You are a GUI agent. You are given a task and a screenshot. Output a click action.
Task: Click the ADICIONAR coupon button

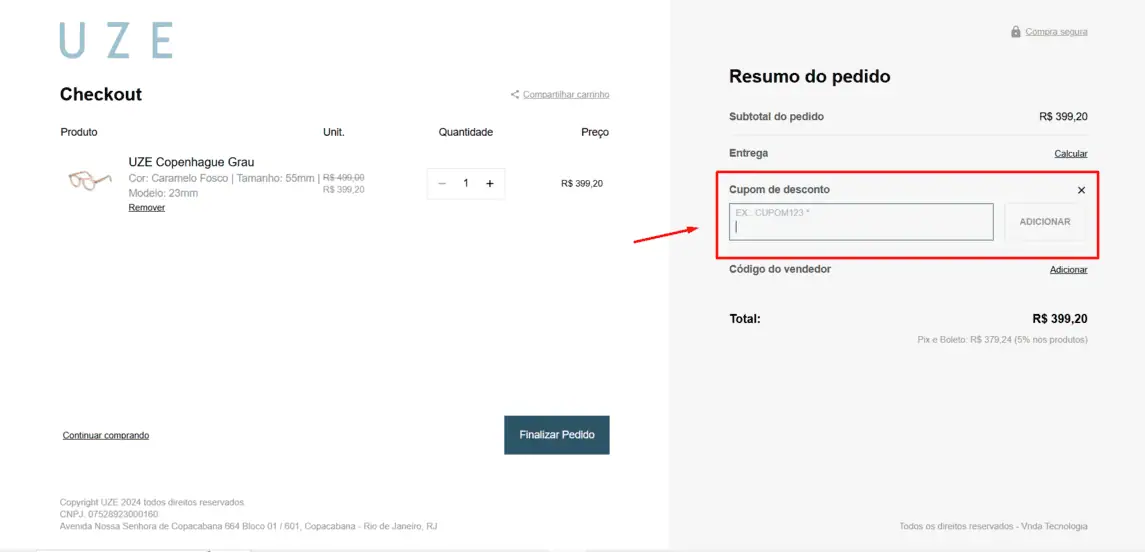point(1045,221)
